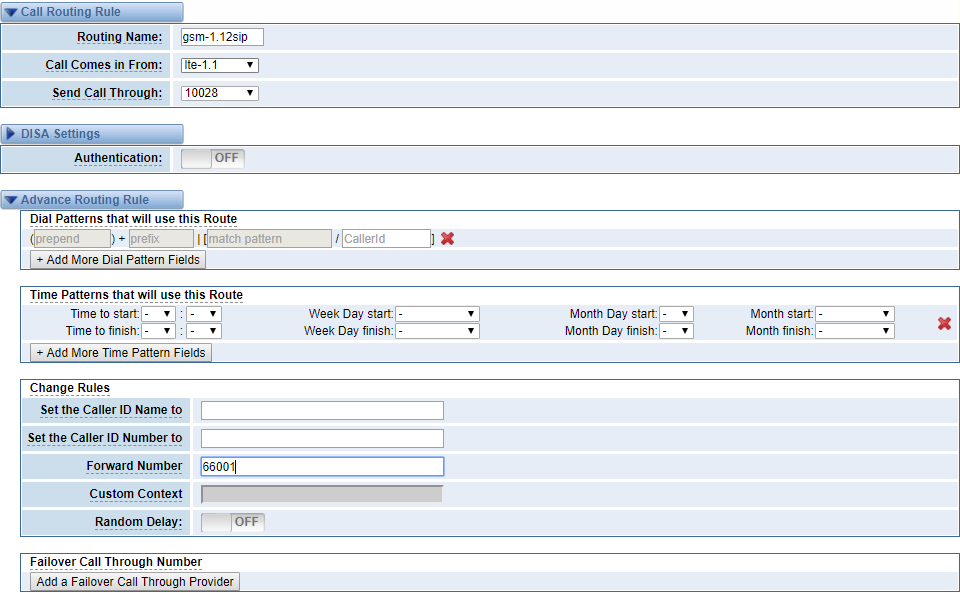Collapse the Advance Routing Rule section
The width and height of the screenshot is (960, 593).
point(92,200)
